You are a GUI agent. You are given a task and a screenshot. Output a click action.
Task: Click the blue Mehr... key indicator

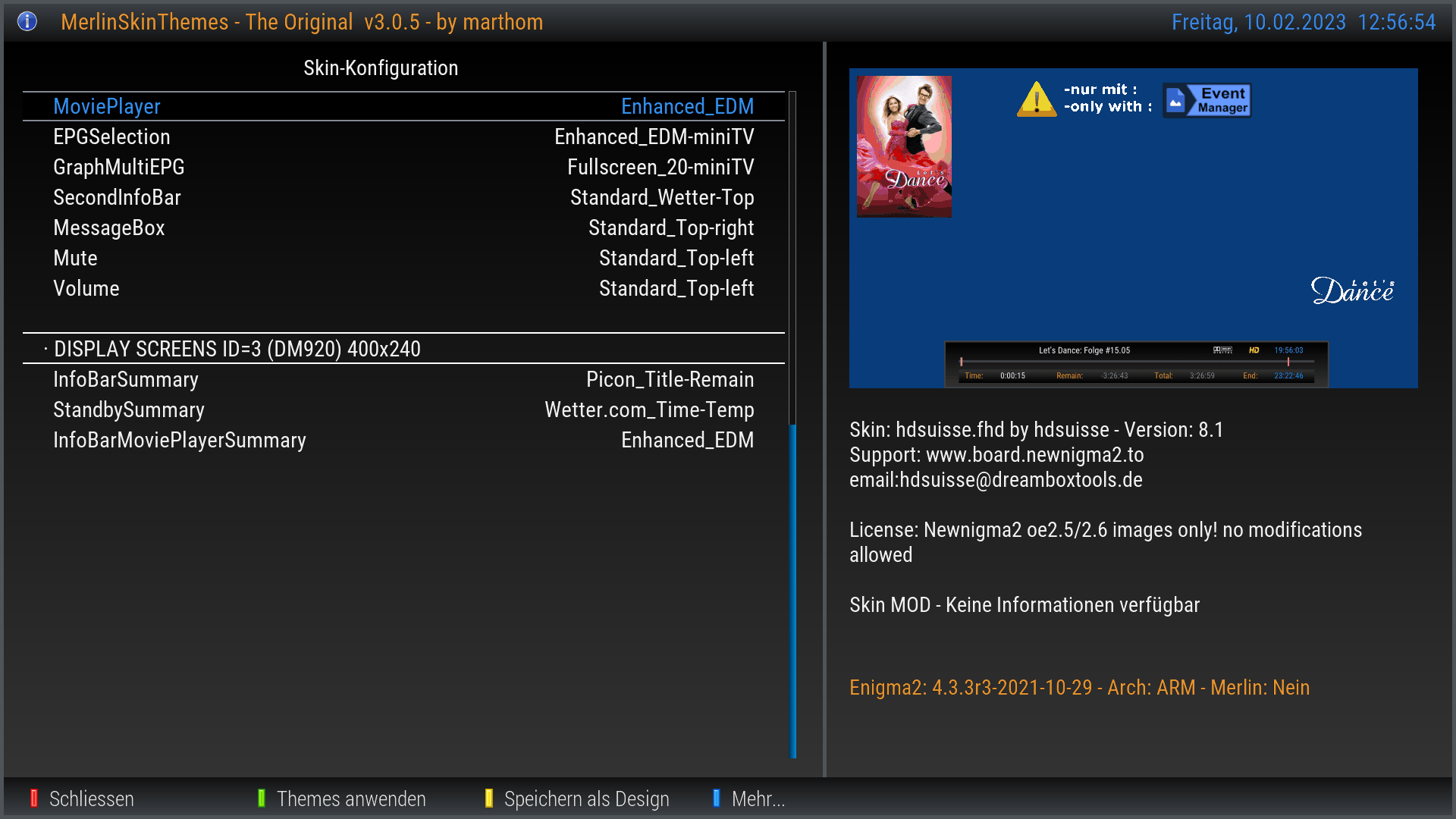(716, 798)
